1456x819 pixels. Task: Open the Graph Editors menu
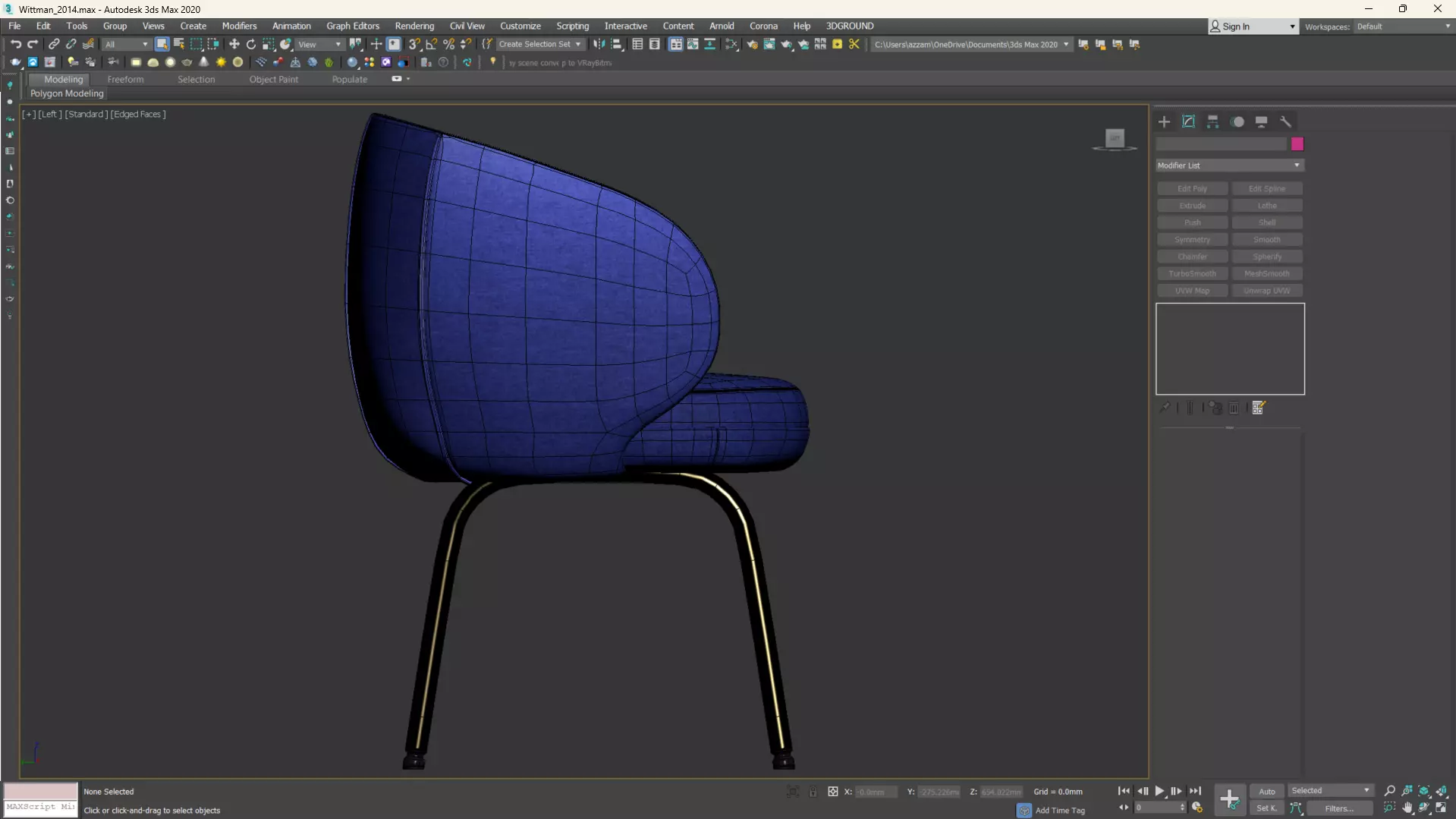coord(353,26)
